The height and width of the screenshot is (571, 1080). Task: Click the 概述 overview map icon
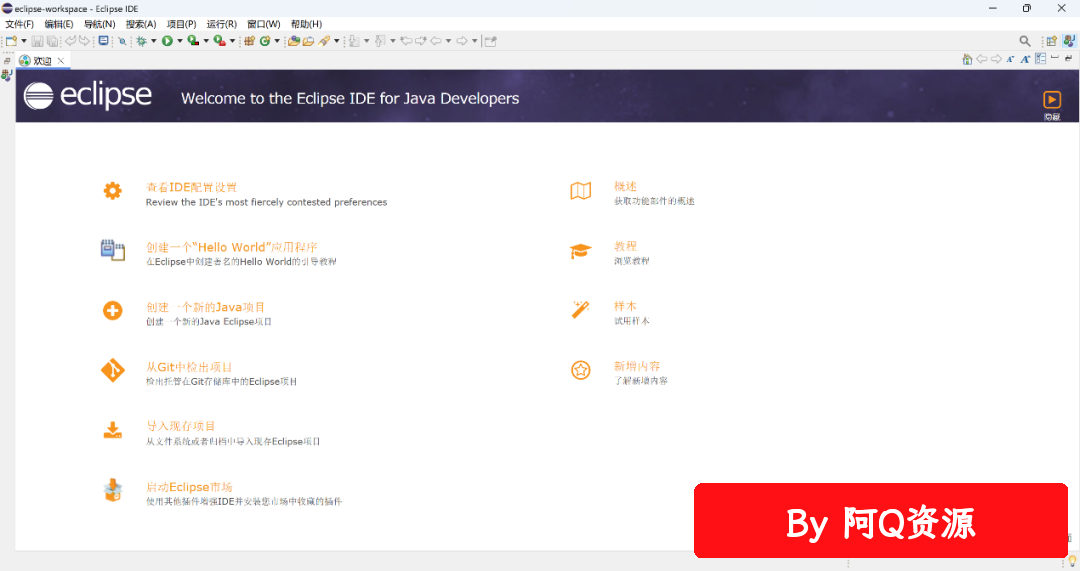581,191
